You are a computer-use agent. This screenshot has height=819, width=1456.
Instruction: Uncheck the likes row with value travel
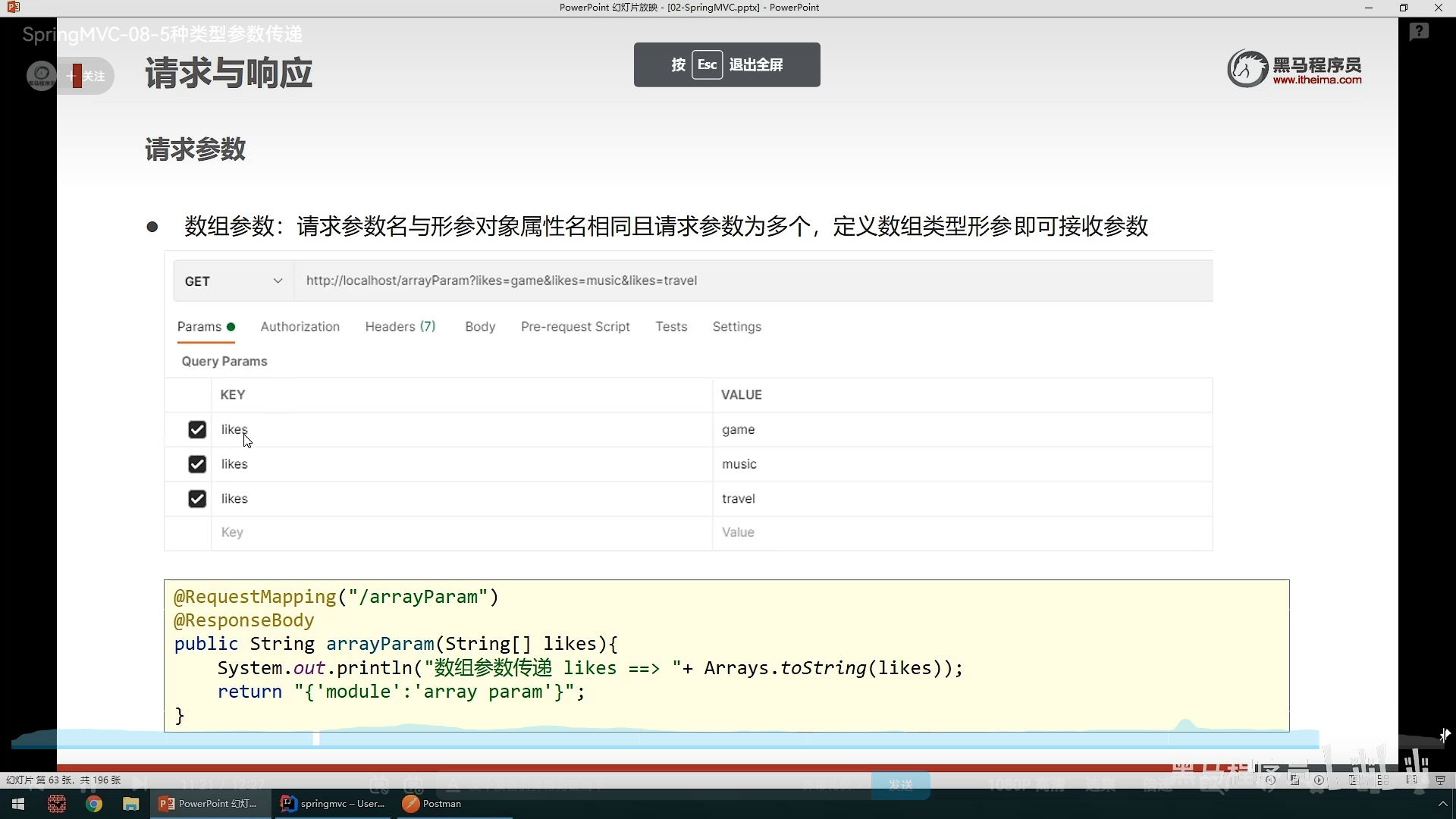197,499
